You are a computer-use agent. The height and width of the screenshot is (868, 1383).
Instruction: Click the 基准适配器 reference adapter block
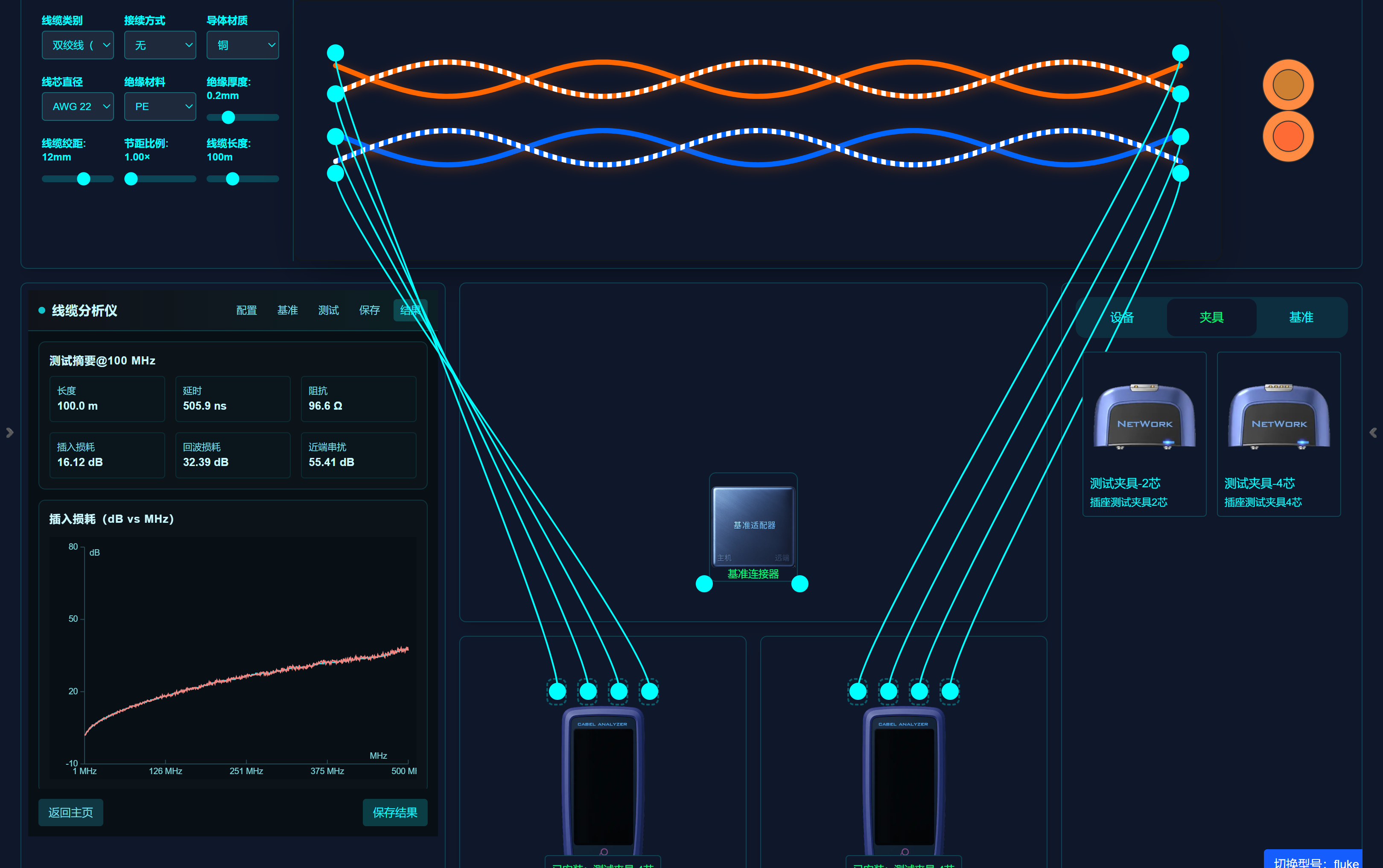(753, 525)
